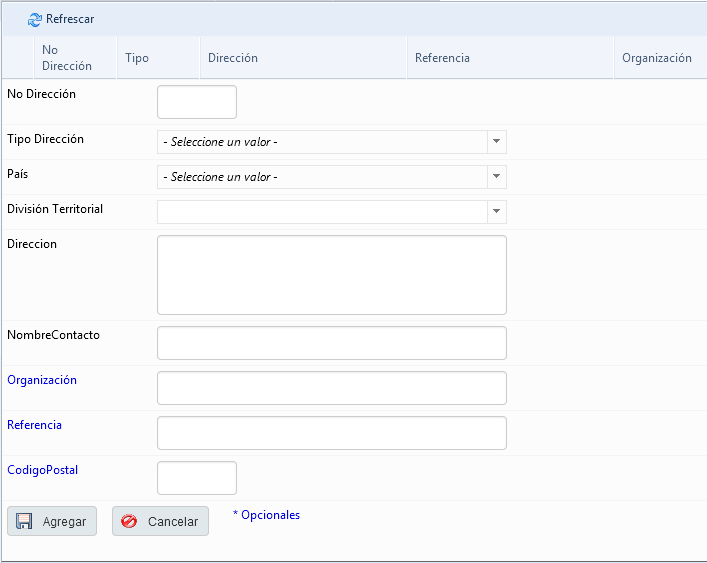
Task: Click the Refrescar refresh icon
Action: pyautogui.click(x=35, y=20)
